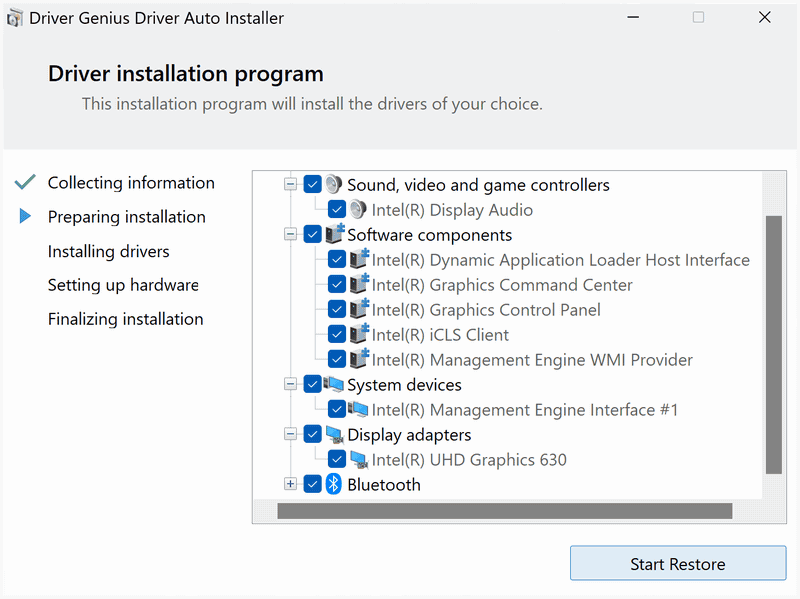The image size is (800, 599).
Task: Select the Intel(R) Display Audio entry
Action: (x=452, y=210)
